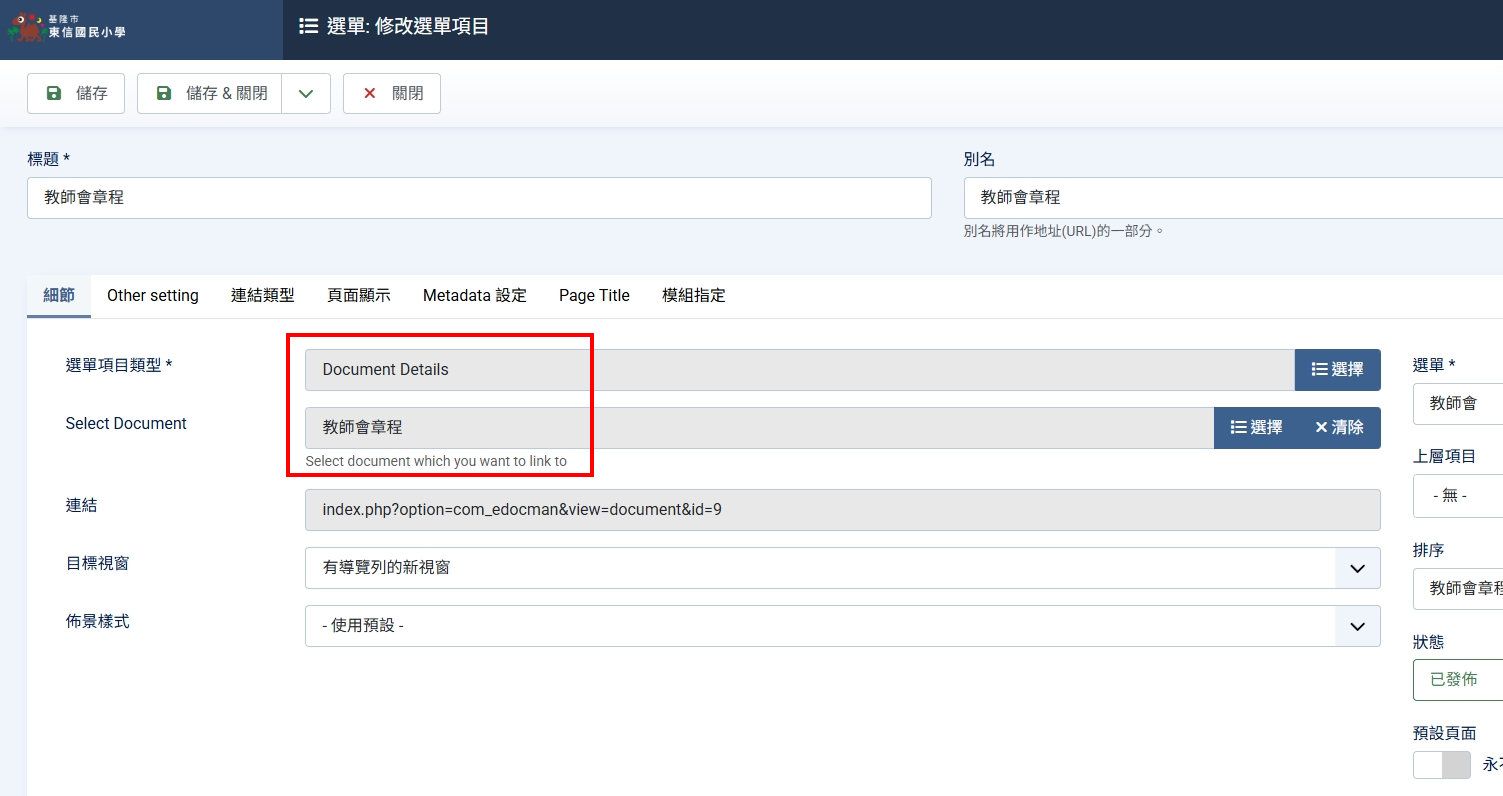The image size is (1503, 796).
Task: Toggle the 預設頁面 switch
Action: 1441,765
